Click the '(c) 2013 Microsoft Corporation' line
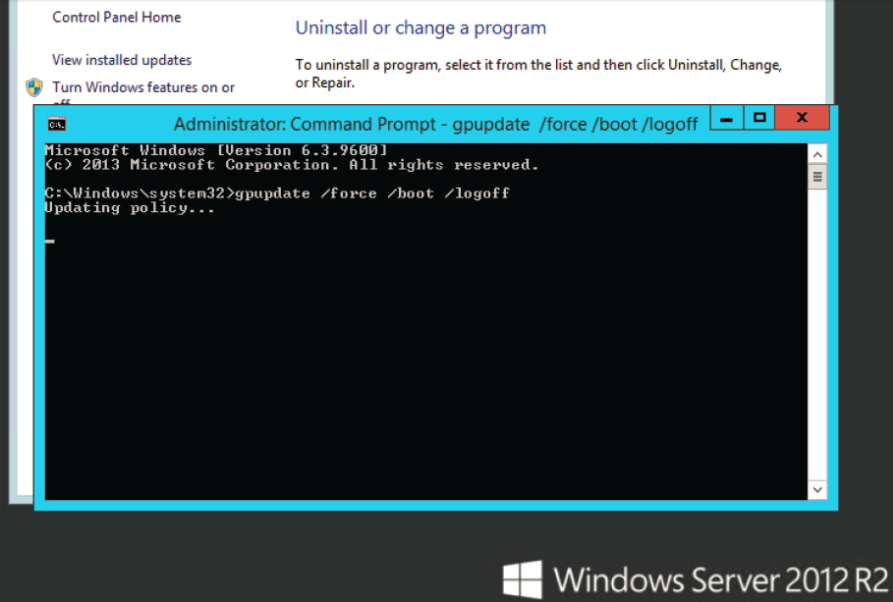This screenshot has height=602, width=893. click(291, 165)
